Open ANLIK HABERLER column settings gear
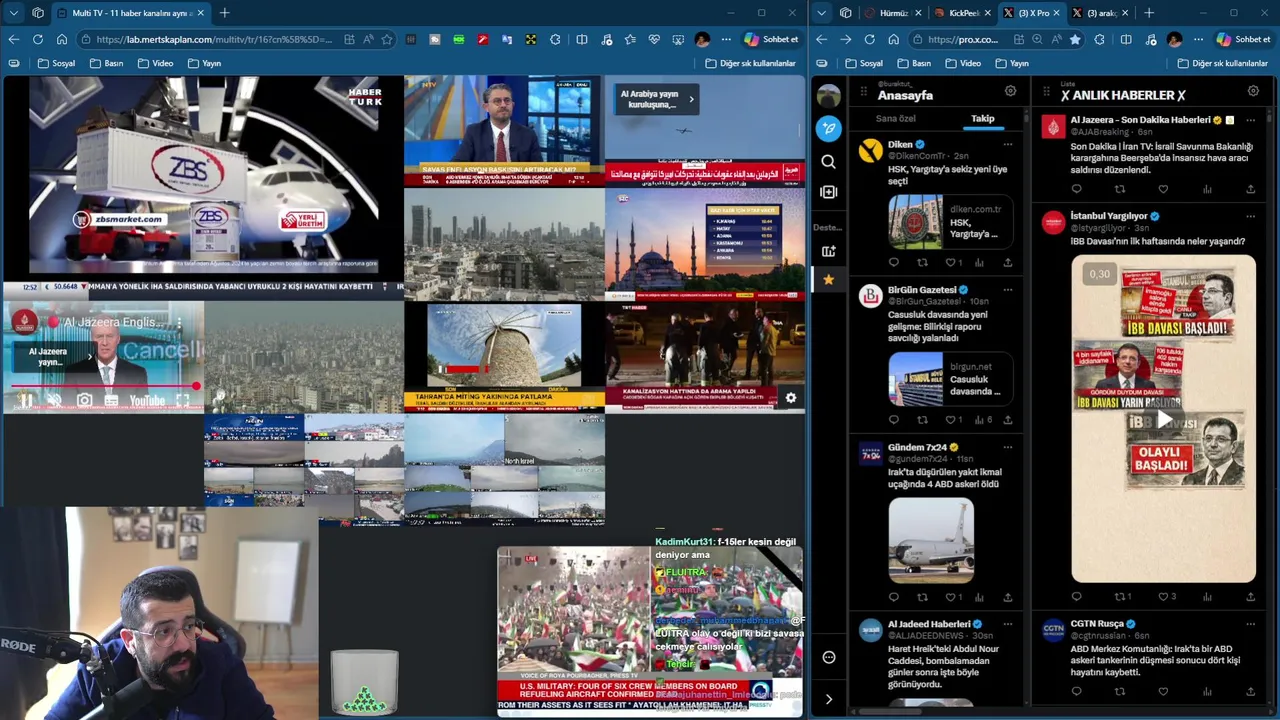The width and height of the screenshot is (1280, 720). coord(1253,91)
